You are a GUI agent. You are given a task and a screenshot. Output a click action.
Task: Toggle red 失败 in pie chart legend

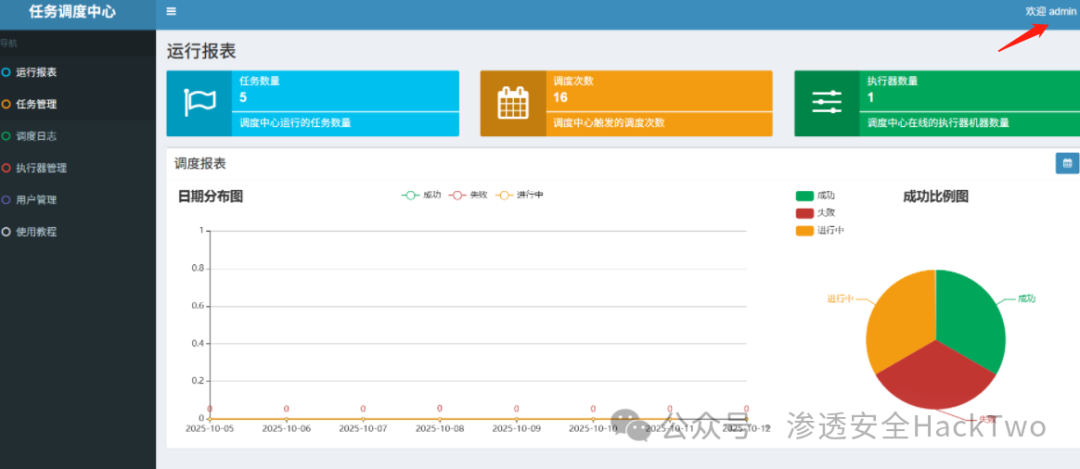(816, 213)
